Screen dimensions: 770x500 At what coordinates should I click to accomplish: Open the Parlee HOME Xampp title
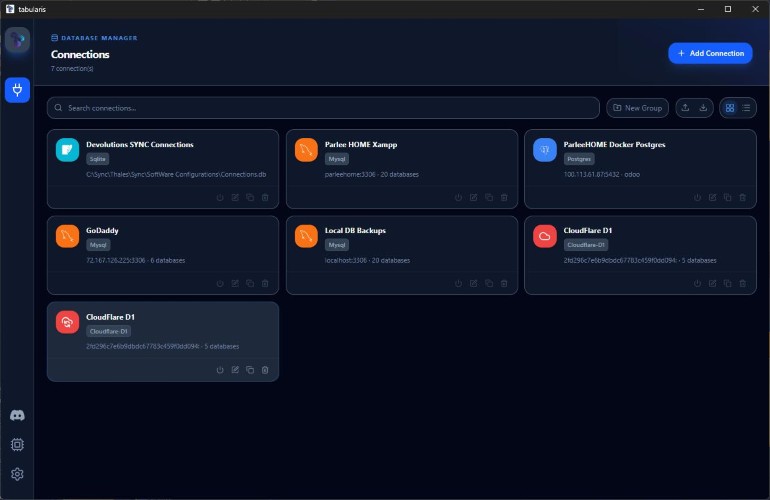coord(361,144)
